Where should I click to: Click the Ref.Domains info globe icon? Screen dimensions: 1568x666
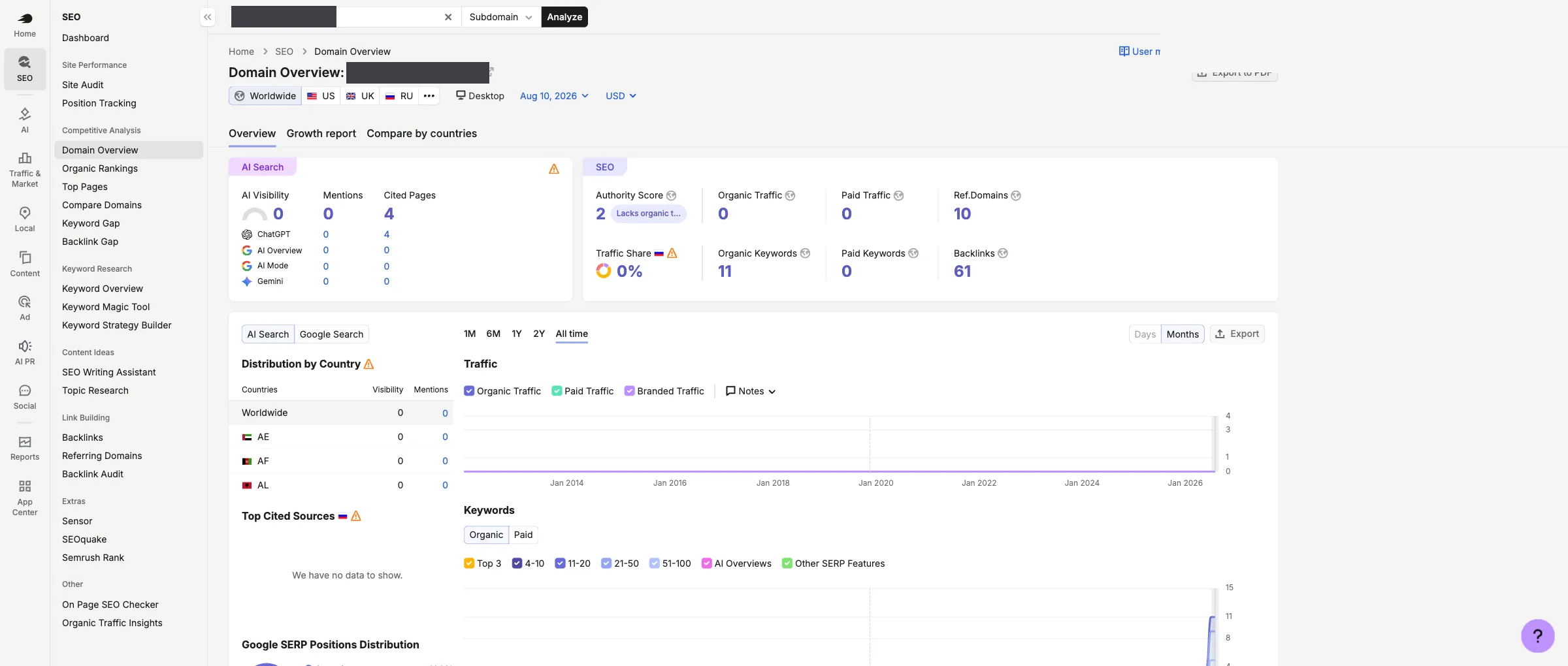click(1016, 195)
